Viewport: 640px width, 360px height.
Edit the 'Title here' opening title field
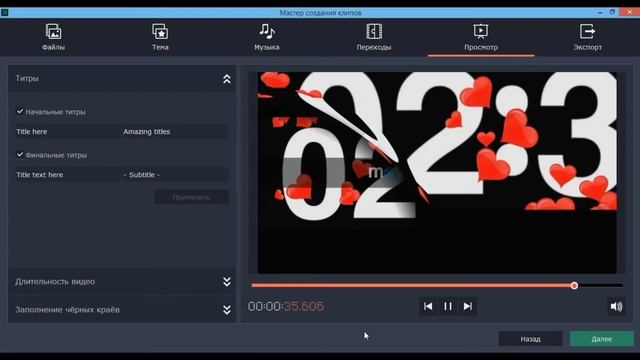pyautogui.click(x=68, y=131)
